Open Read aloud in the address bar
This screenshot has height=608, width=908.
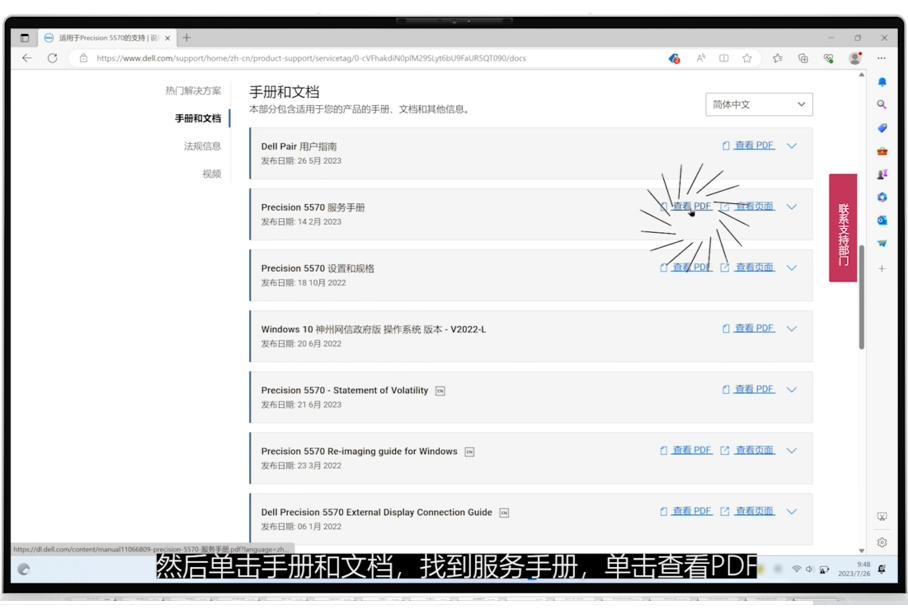[x=701, y=56]
